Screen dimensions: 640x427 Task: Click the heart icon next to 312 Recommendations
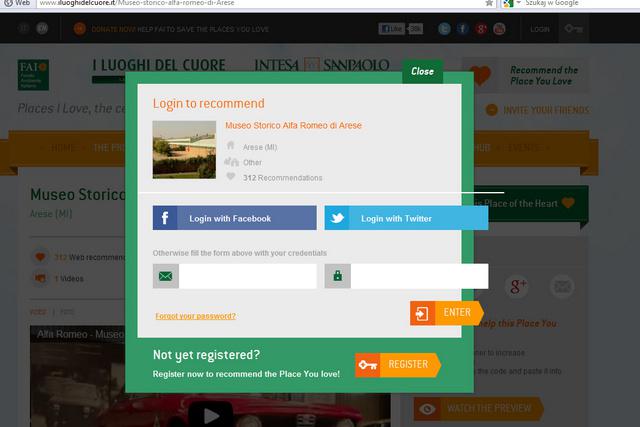pyautogui.click(x=231, y=176)
